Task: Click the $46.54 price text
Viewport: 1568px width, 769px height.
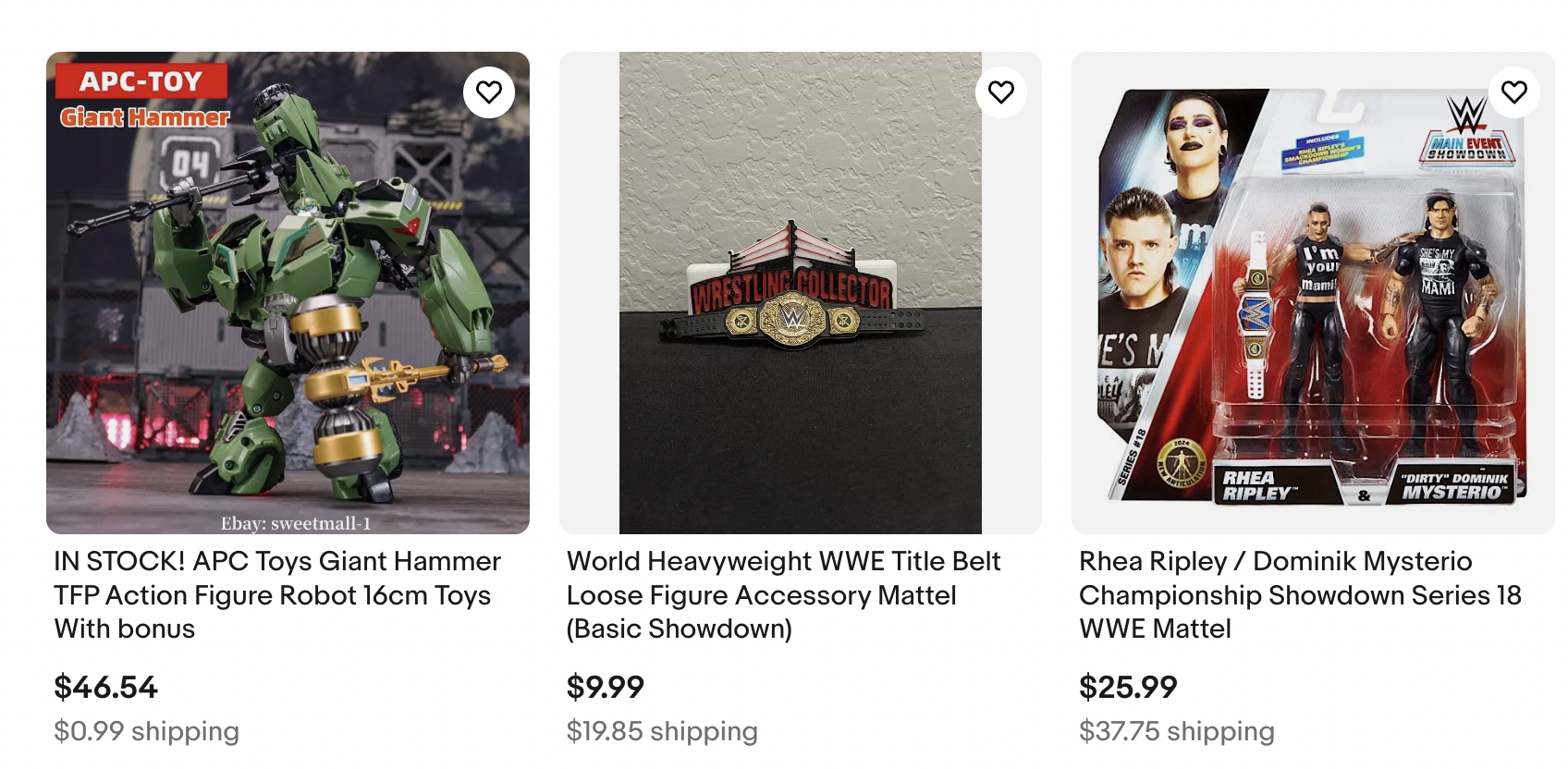Action: click(x=104, y=688)
